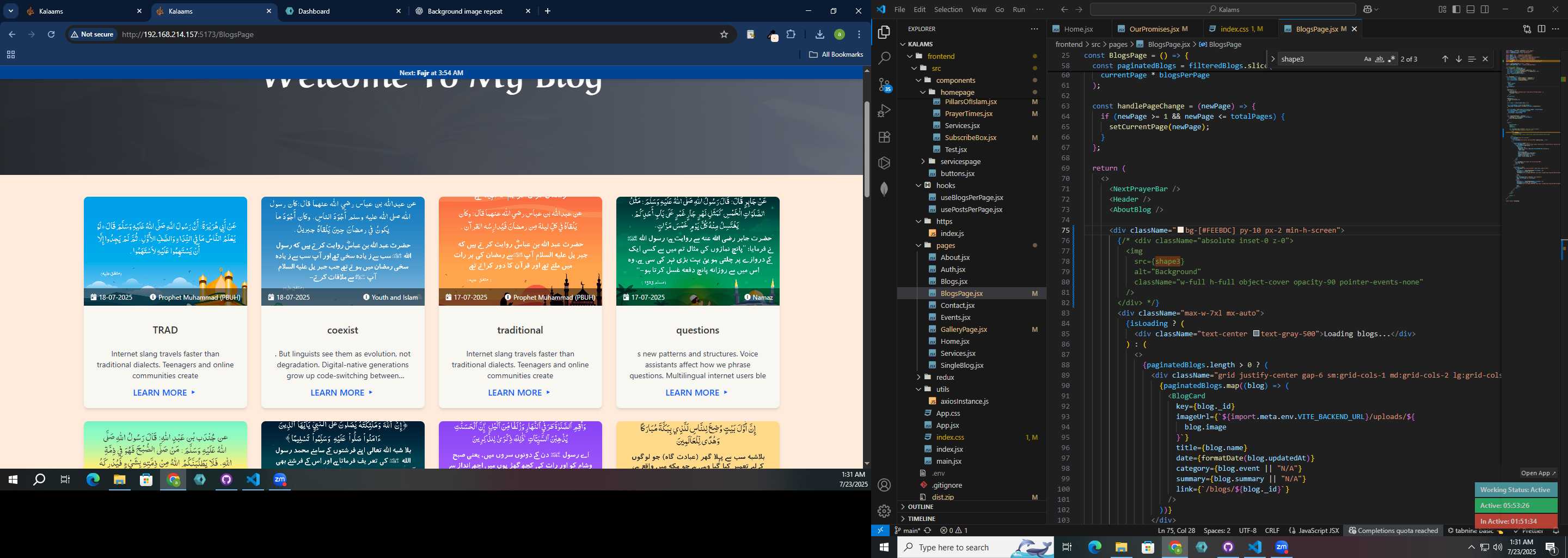Go to previous match in find widget
This screenshot has width=1568, height=558.
1444,59
